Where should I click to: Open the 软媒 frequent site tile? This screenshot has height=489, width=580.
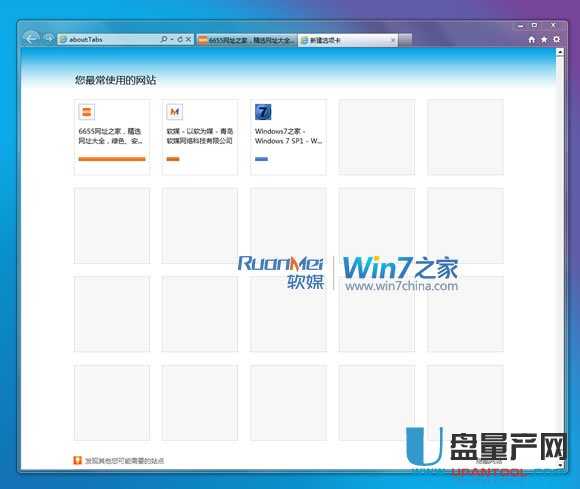[200, 137]
